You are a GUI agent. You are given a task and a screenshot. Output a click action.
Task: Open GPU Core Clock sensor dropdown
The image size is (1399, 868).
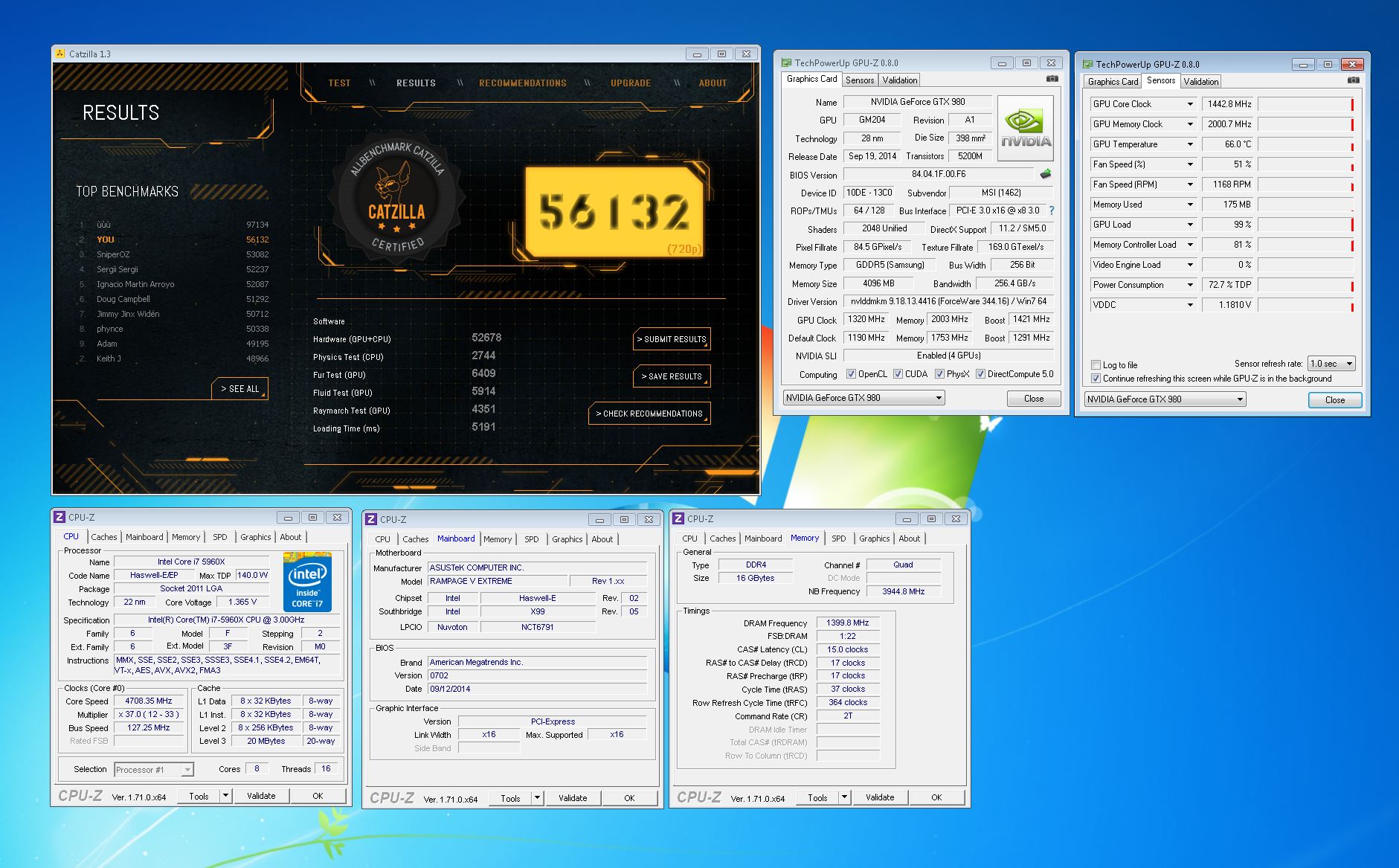pyautogui.click(x=1189, y=104)
